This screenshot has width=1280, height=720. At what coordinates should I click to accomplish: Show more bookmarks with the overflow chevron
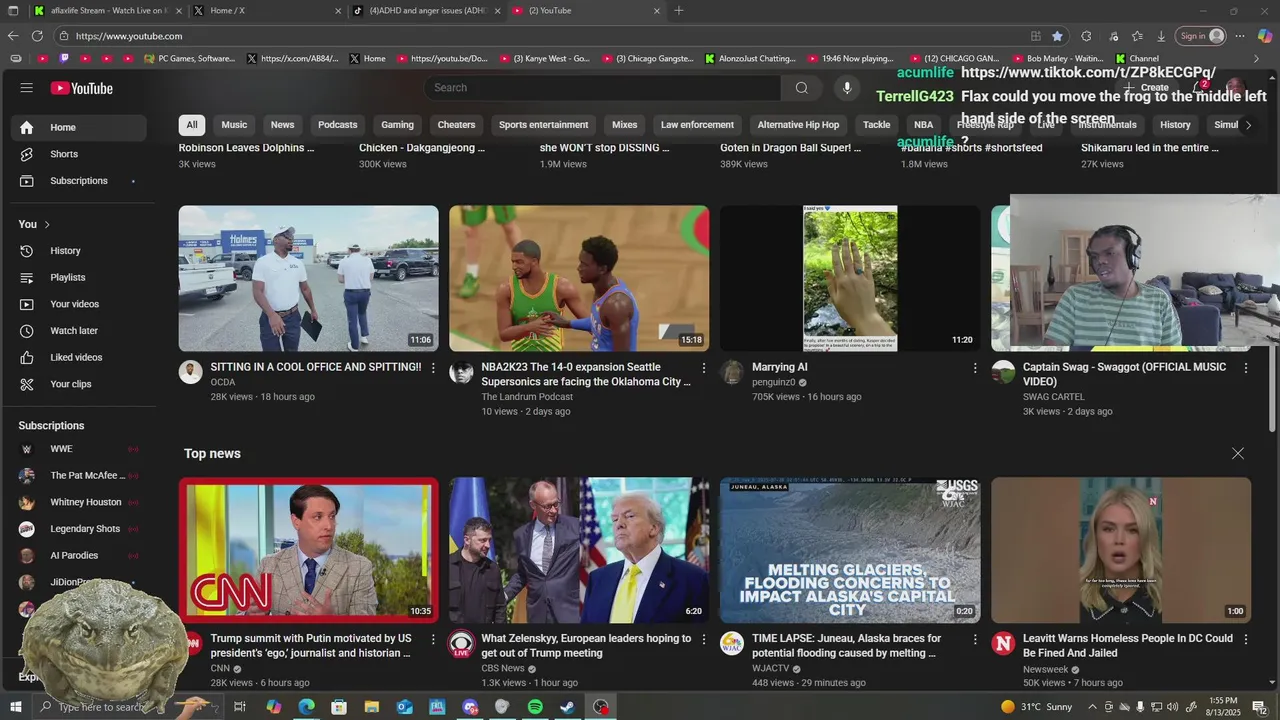1256,58
